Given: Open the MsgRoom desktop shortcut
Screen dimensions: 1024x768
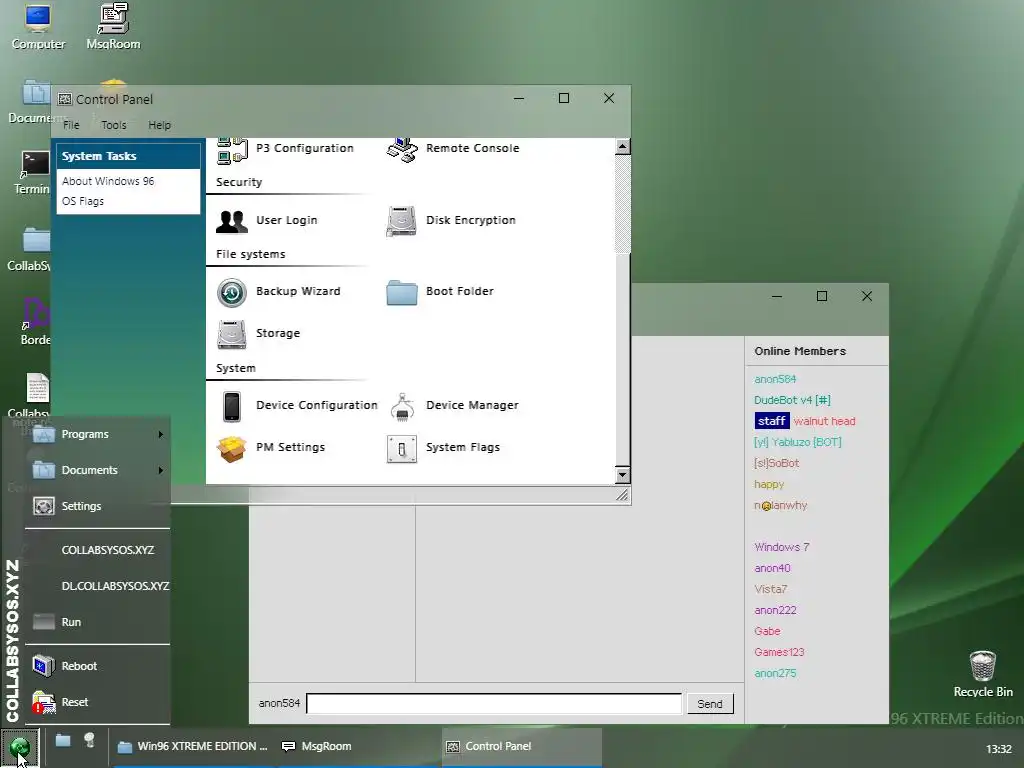Looking at the screenshot, I should (113, 27).
